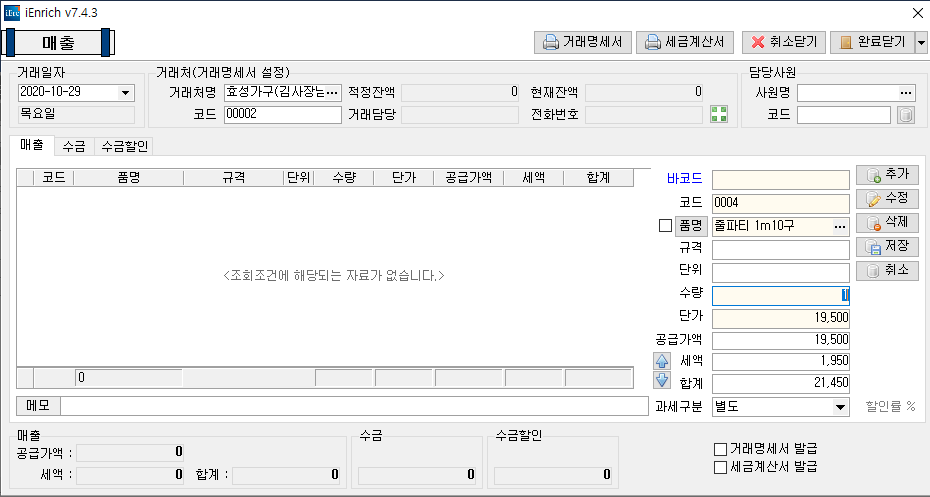Enable the 거래명세서 발급 checkbox
This screenshot has width=930, height=497.
pos(720,448)
